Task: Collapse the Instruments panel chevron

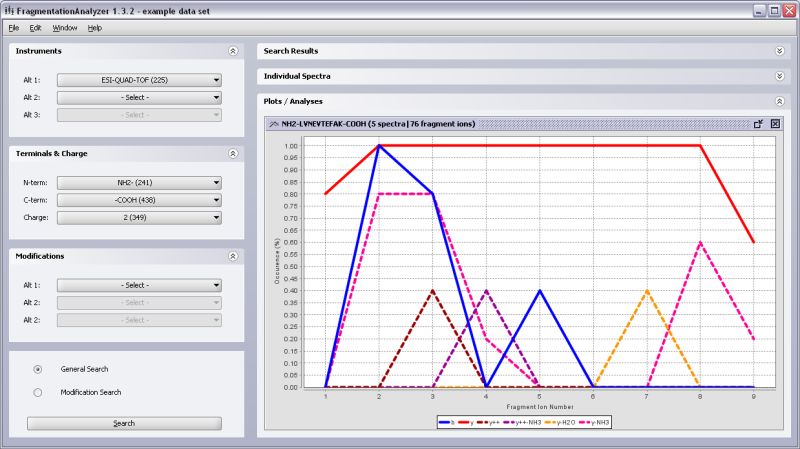Action: (x=233, y=51)
